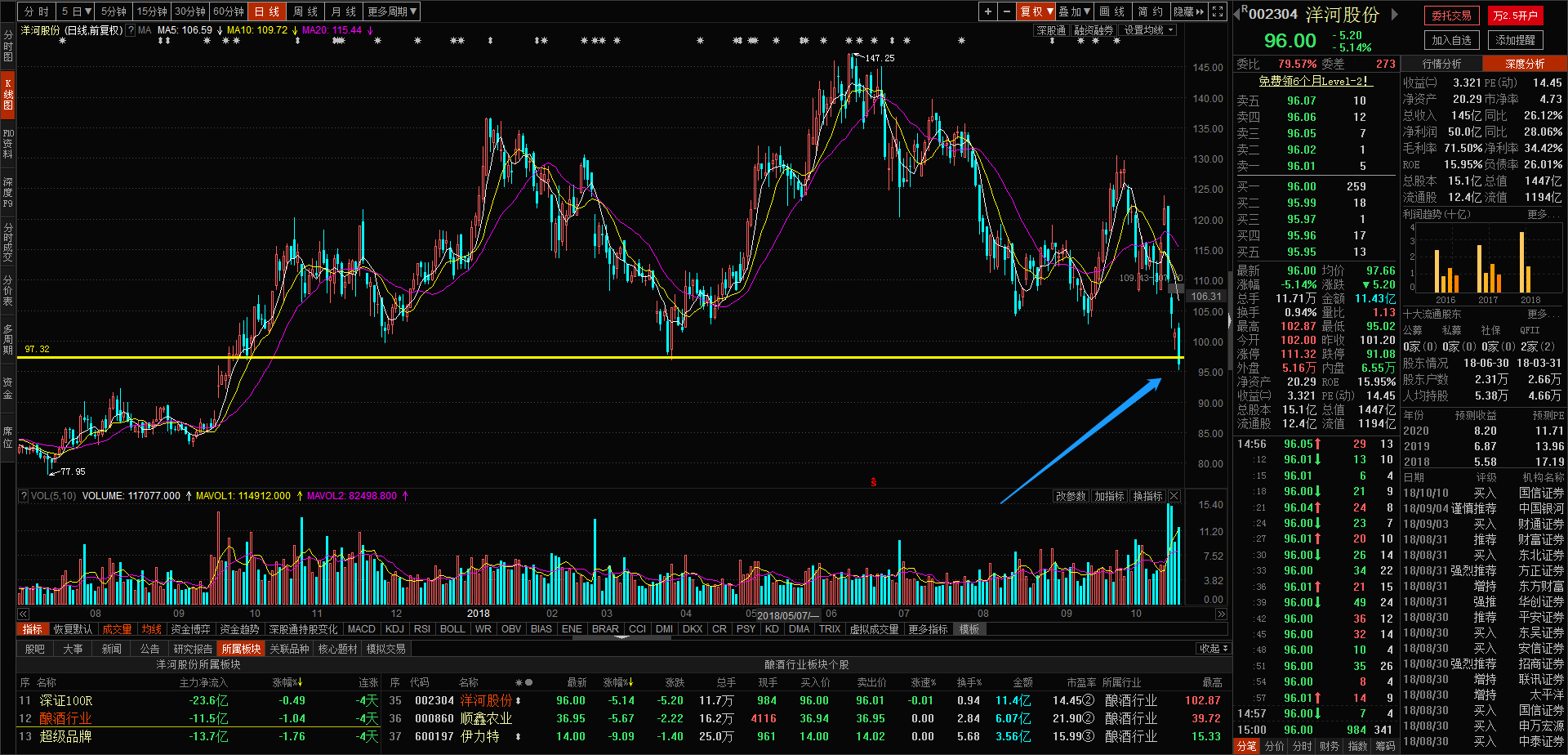Image resolution: width=1568 pixels, height=755 pixels.
Task: Expand hidden panel via 隐藏 arrows
Action: tap(1188, 11)
